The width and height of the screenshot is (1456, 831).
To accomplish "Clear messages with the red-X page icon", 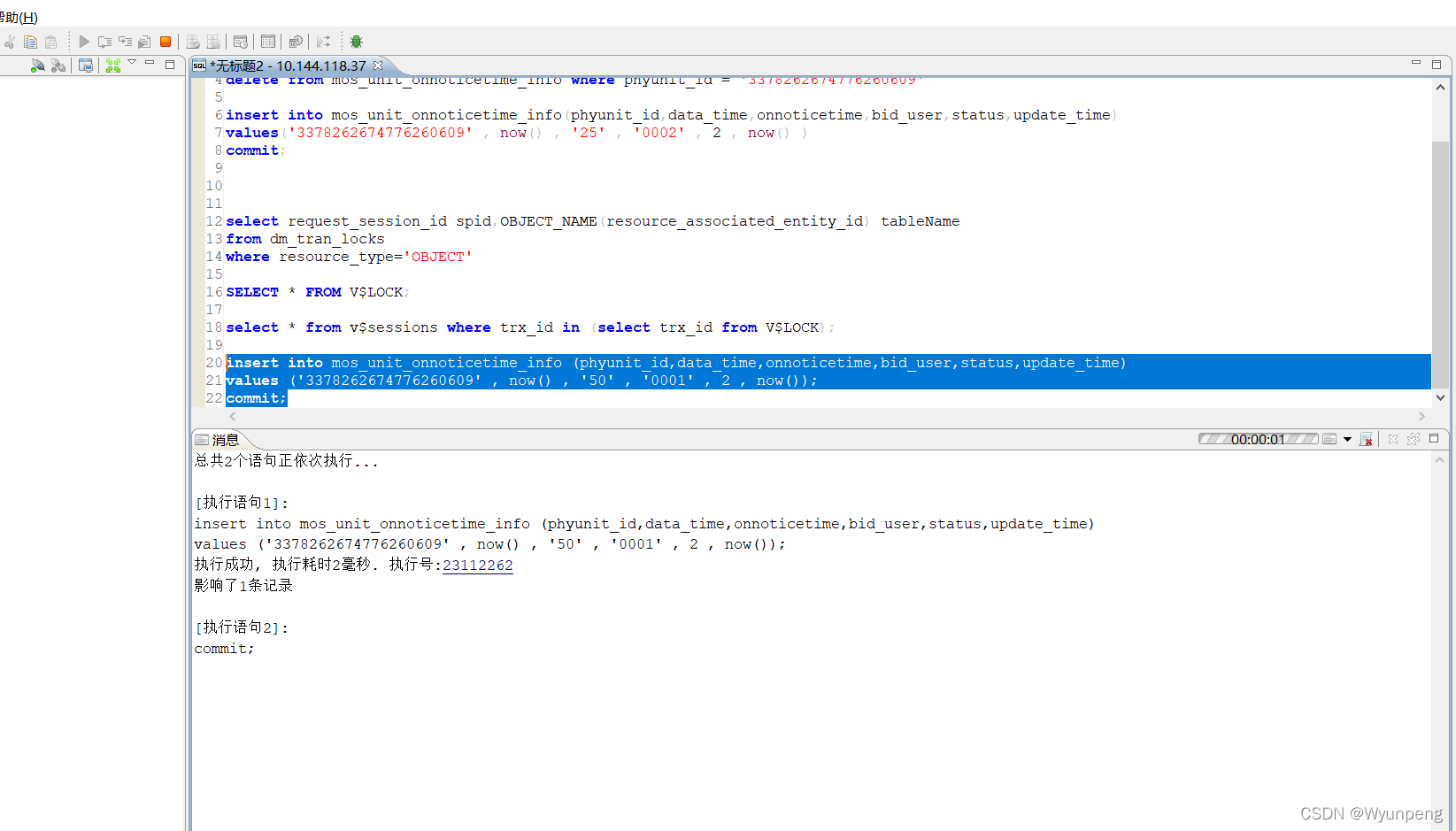I will click(x=1366, y=439).
